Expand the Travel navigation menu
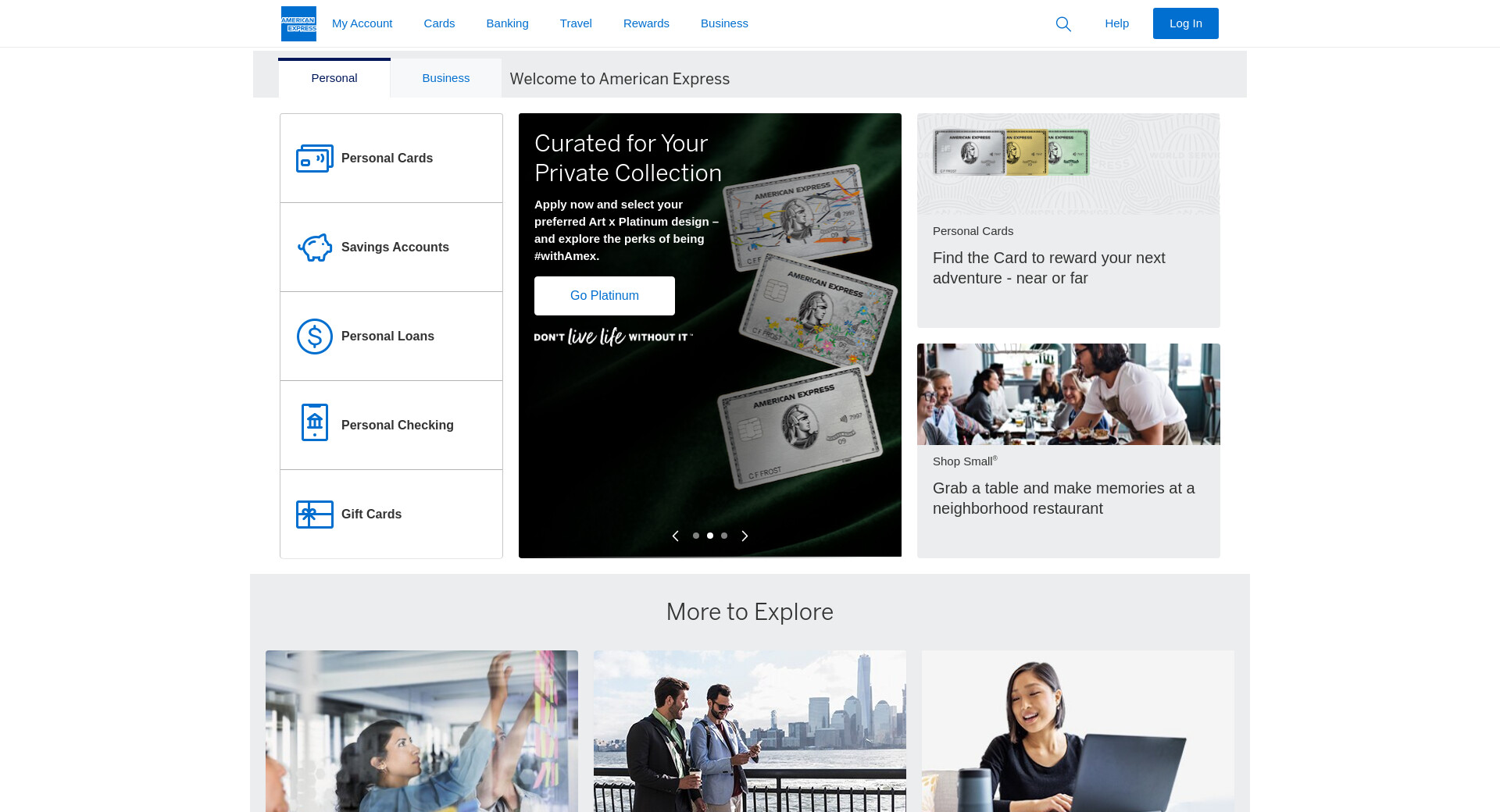The height and width of the screenshot is (812, 1500). pyautogui.click(x=576, y=23)
